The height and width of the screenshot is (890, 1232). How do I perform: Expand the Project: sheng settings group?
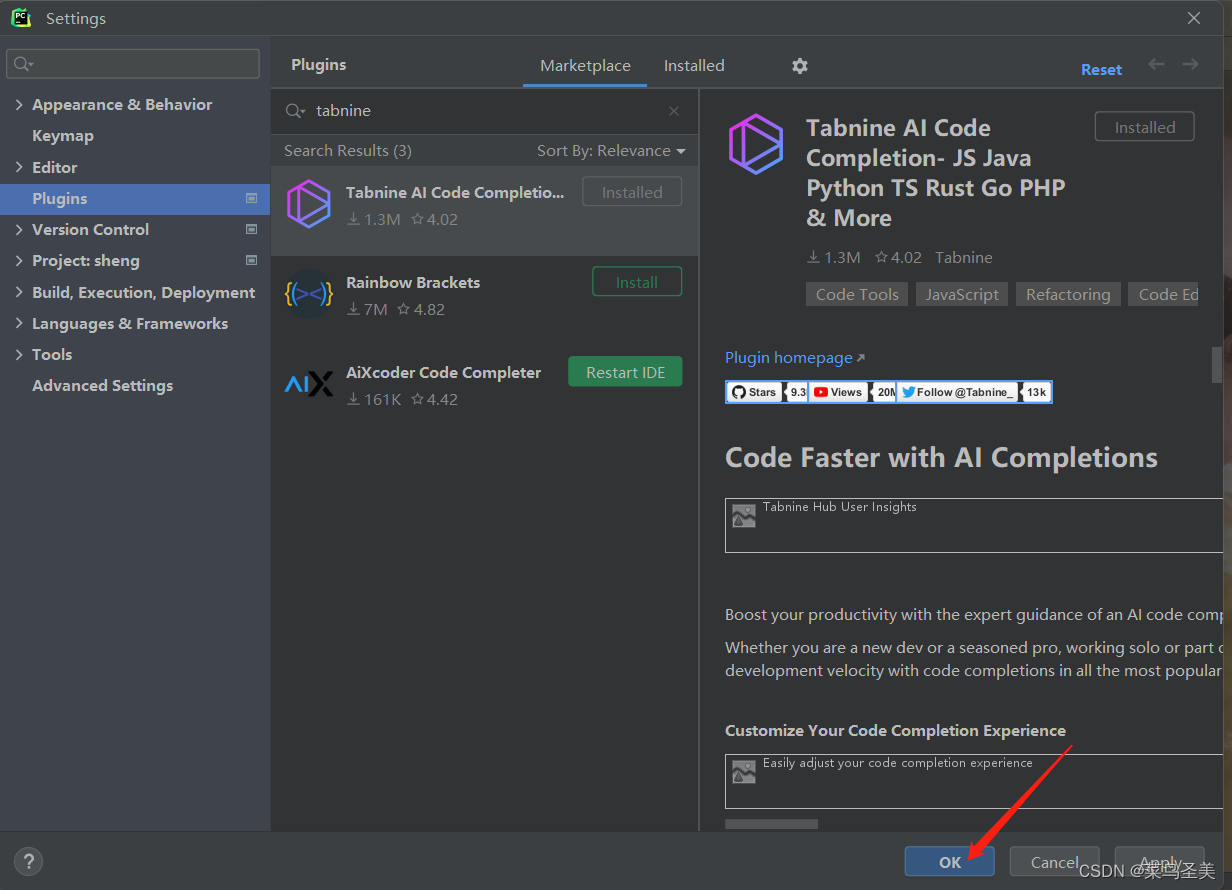(19, 261)
